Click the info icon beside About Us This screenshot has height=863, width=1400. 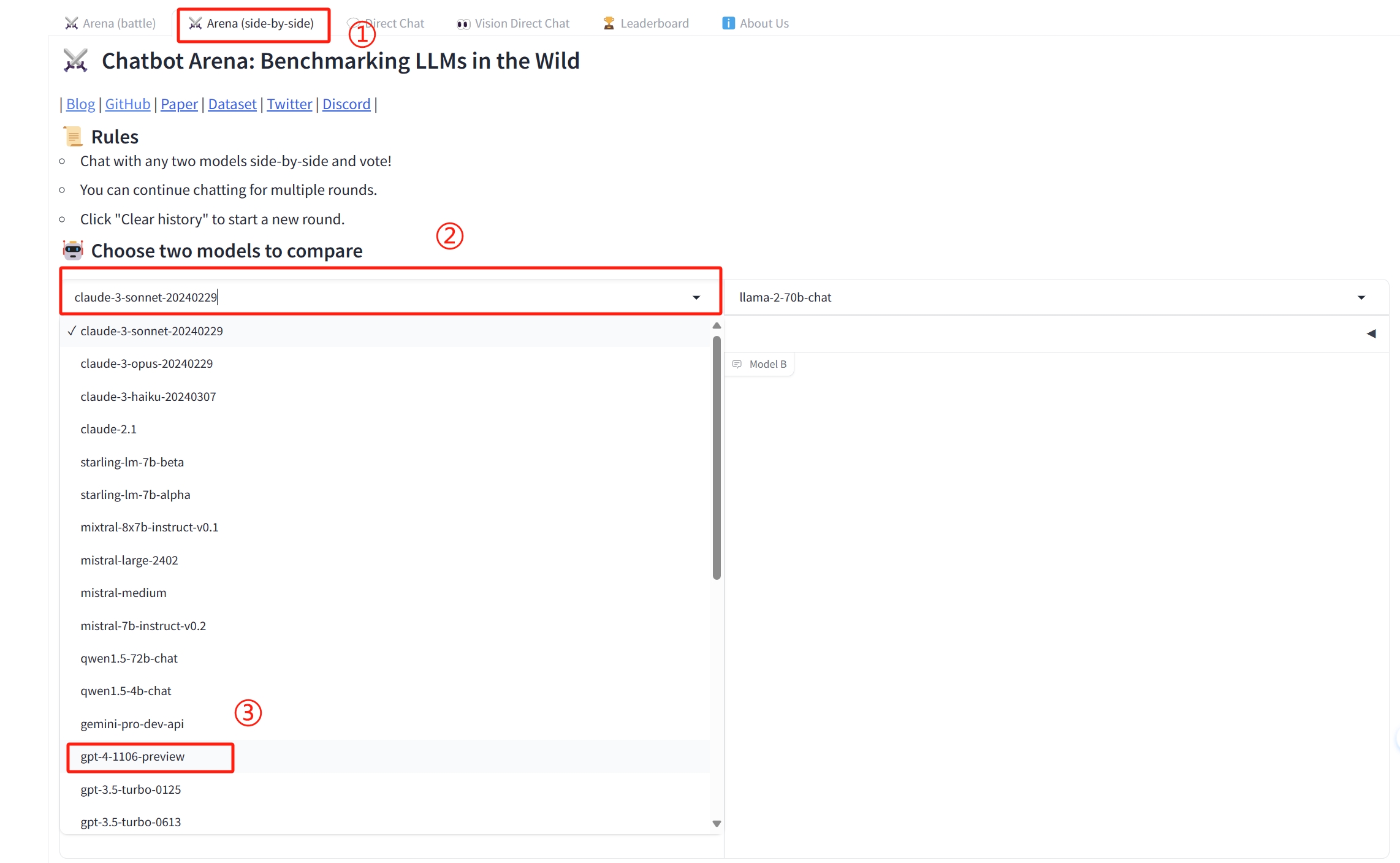[728, 23]
